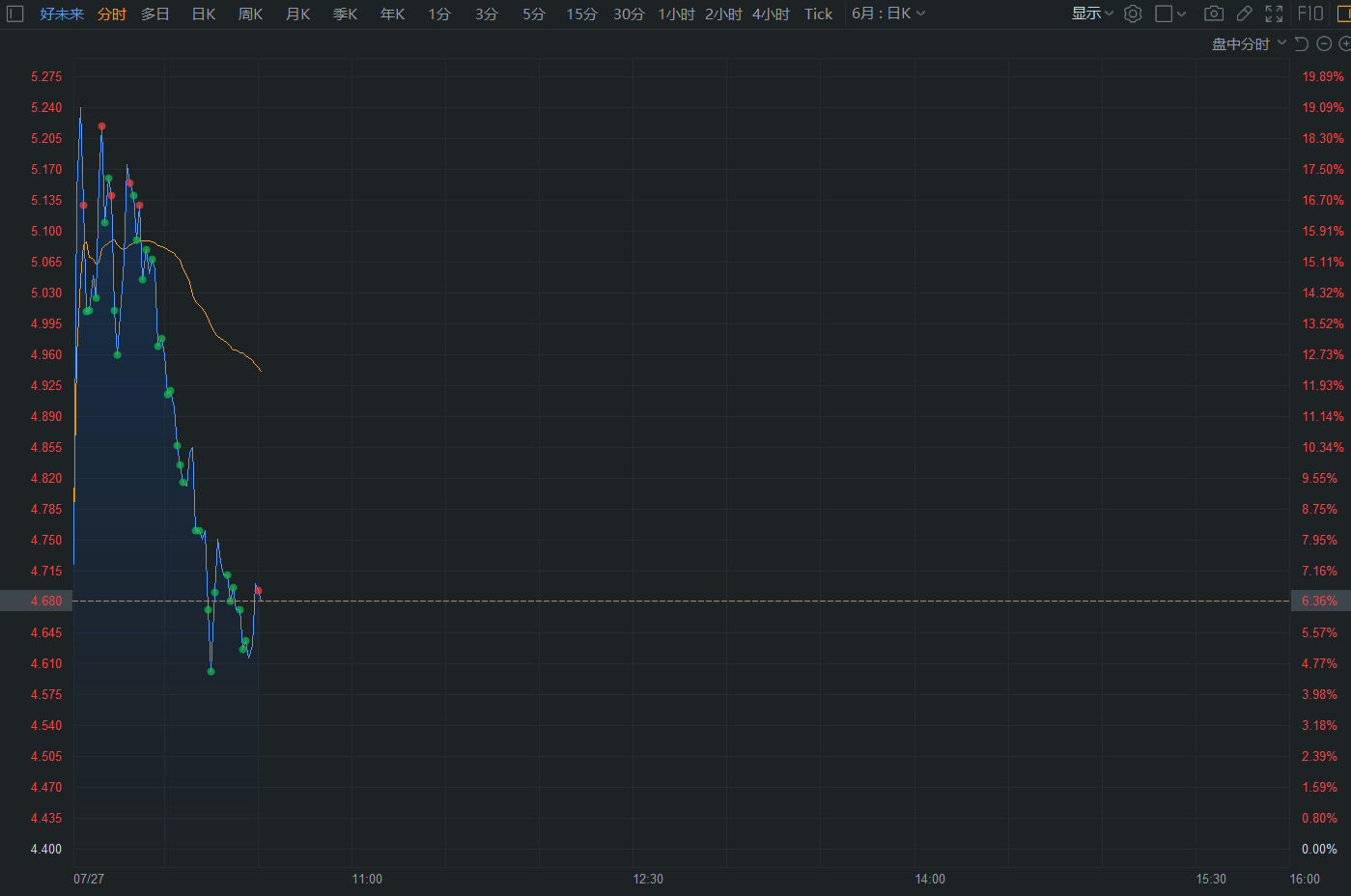Switch to 月K chart
The width and height of the screenshot is (1351, 896).
click(298, 14)
